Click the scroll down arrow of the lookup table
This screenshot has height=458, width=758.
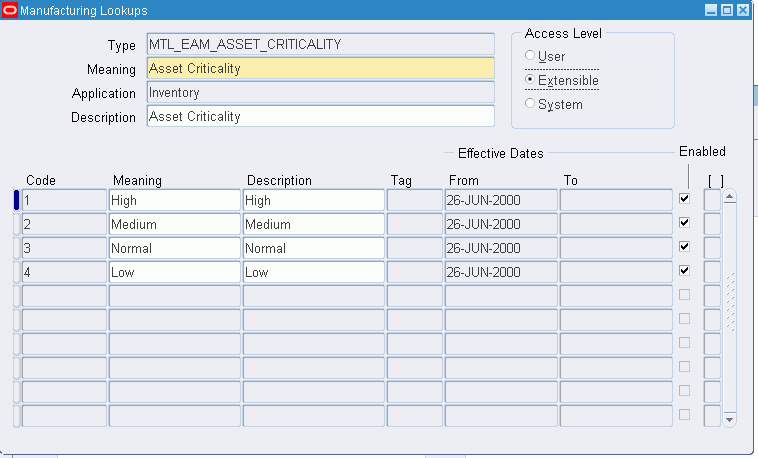[x=729, y=420]
